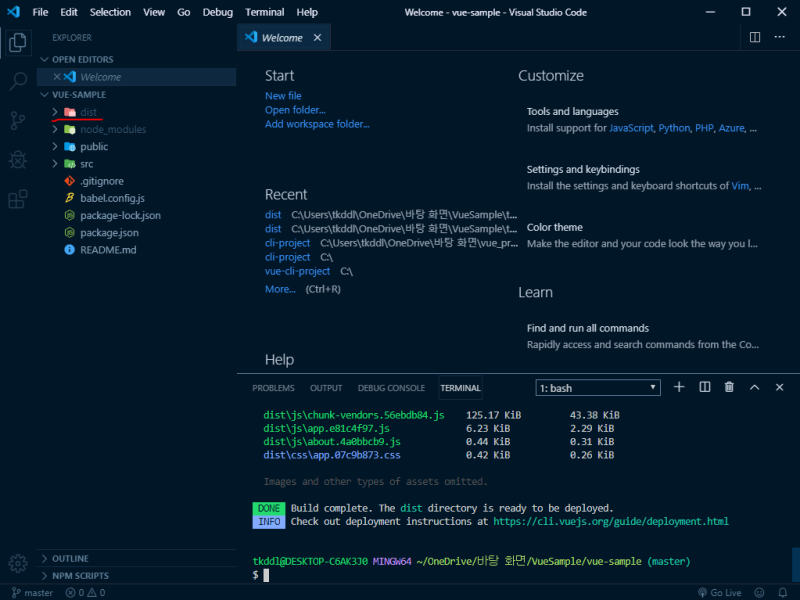This screenshot has height=600, width=800.
Task: Click the Vim keybindings link
Action: tap(740, 186)
